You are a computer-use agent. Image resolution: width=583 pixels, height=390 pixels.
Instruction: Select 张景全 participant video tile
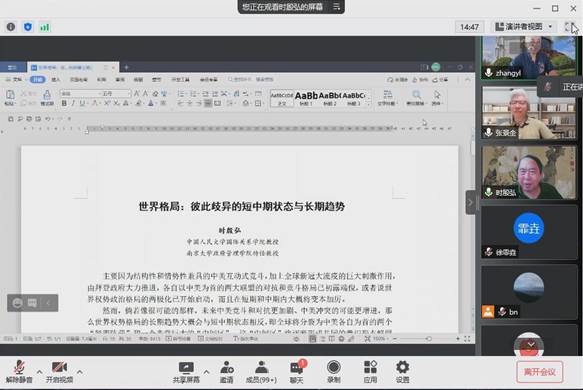[x=529, y=113]
